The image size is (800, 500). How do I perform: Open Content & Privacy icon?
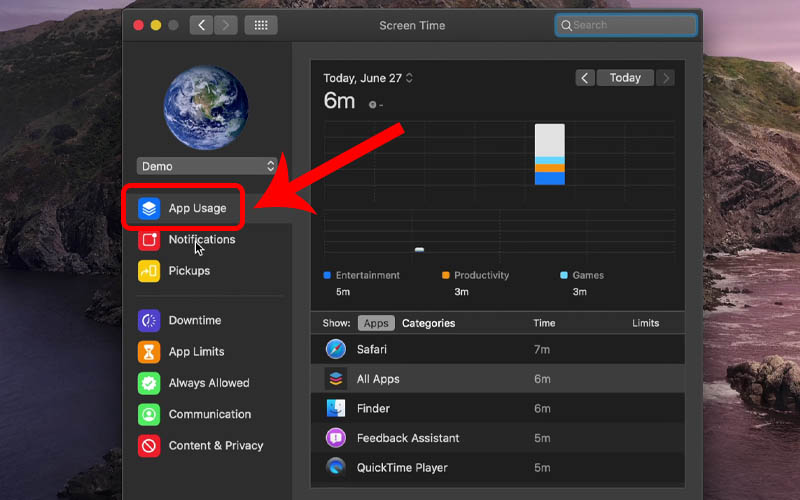coord(149,445)
